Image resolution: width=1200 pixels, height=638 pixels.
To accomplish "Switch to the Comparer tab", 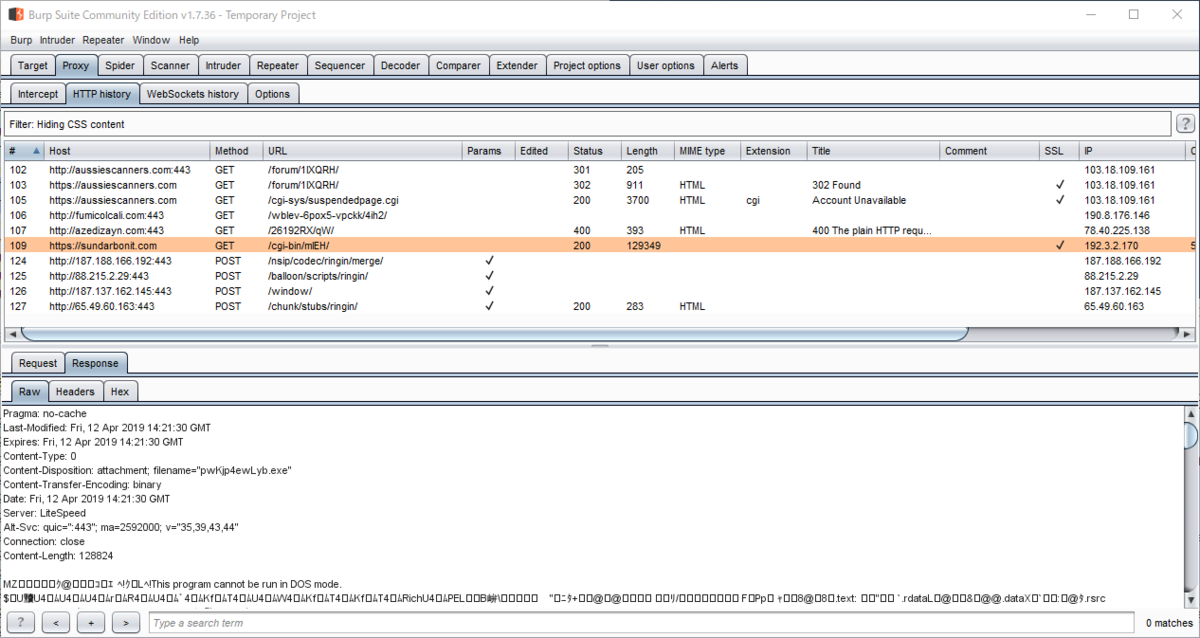I will [x=458, y=65].
